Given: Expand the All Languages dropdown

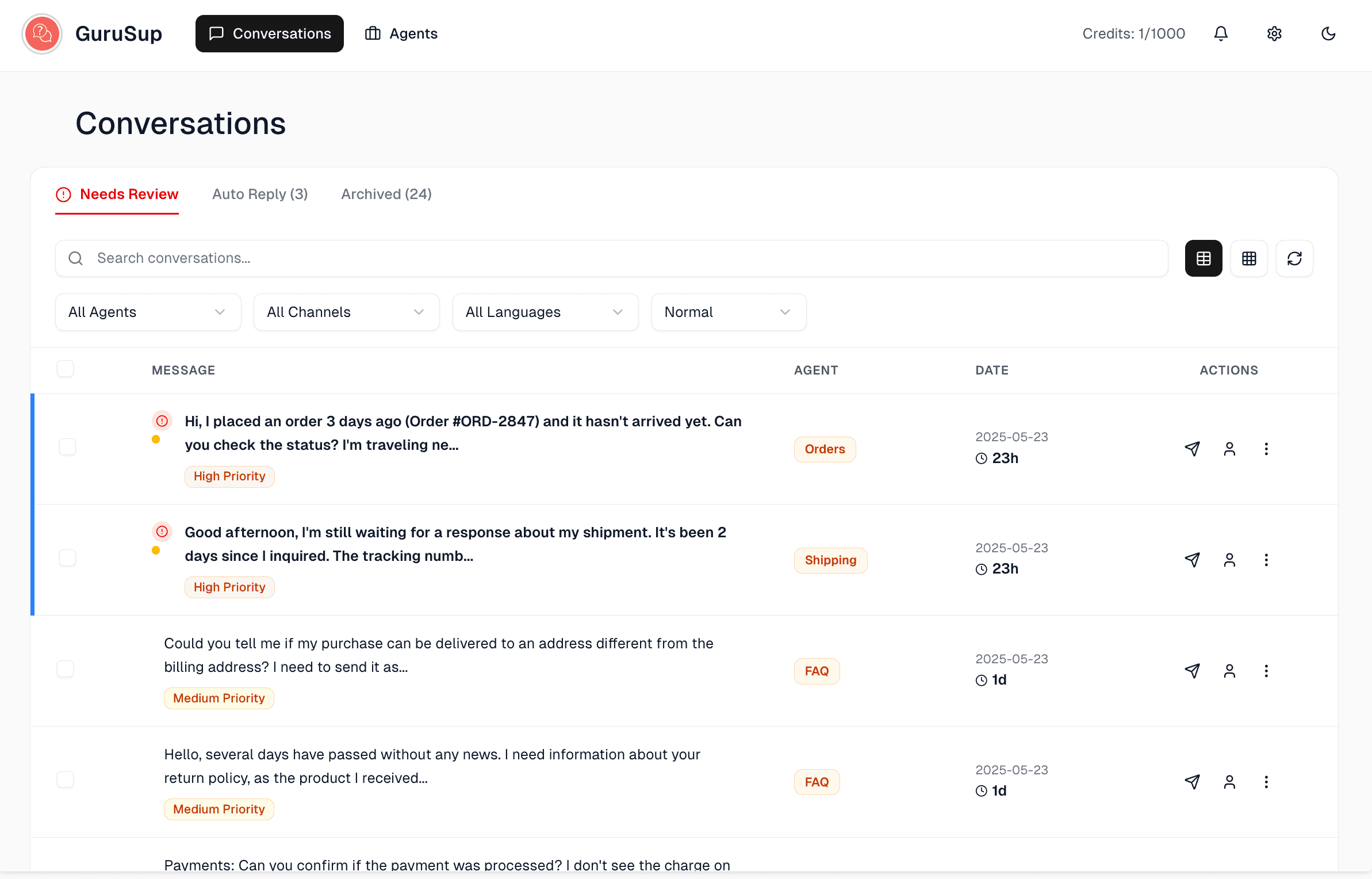Looking at the screenshot, I should 545,312.
